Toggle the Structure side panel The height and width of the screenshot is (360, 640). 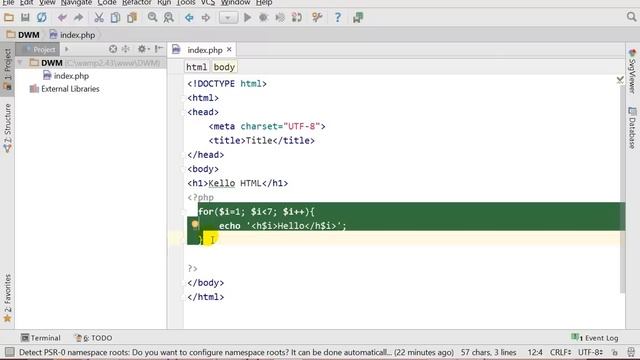(x=7, y=129)
